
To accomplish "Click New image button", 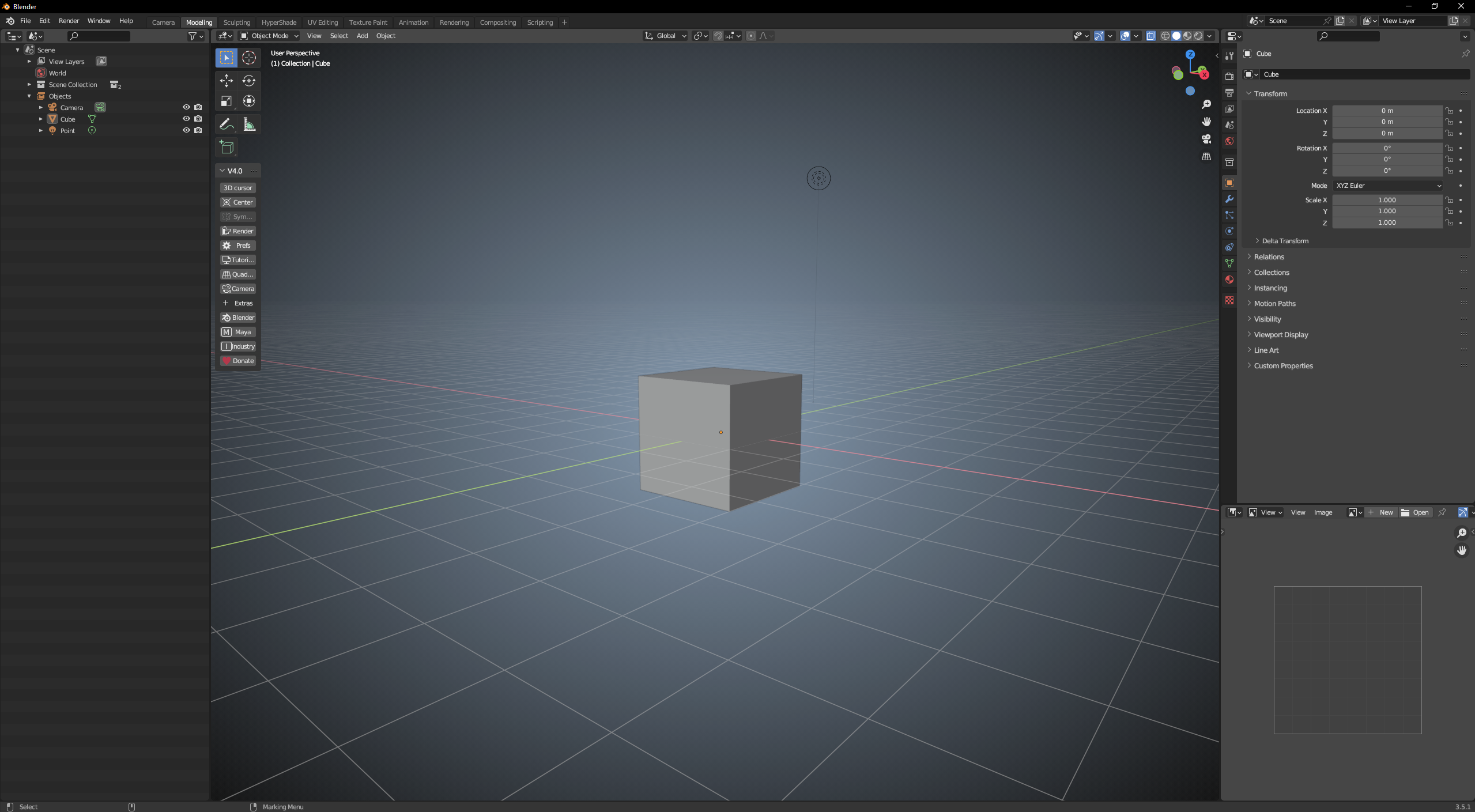I will [x=1381, y=512].
